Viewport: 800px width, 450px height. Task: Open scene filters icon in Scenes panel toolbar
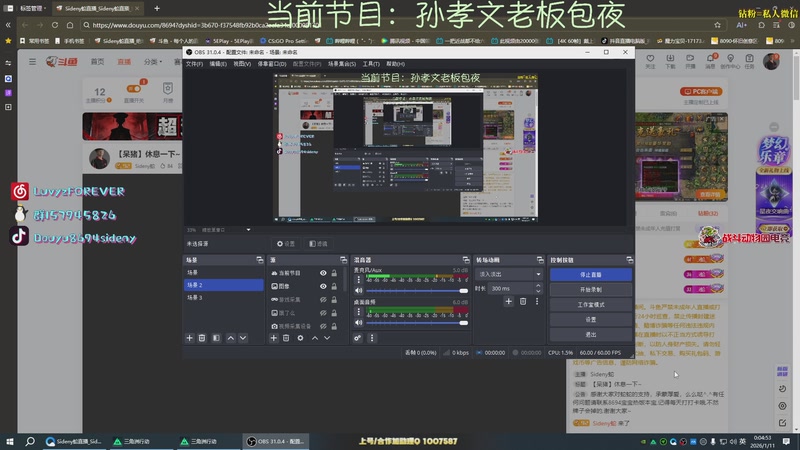point(216,338)
